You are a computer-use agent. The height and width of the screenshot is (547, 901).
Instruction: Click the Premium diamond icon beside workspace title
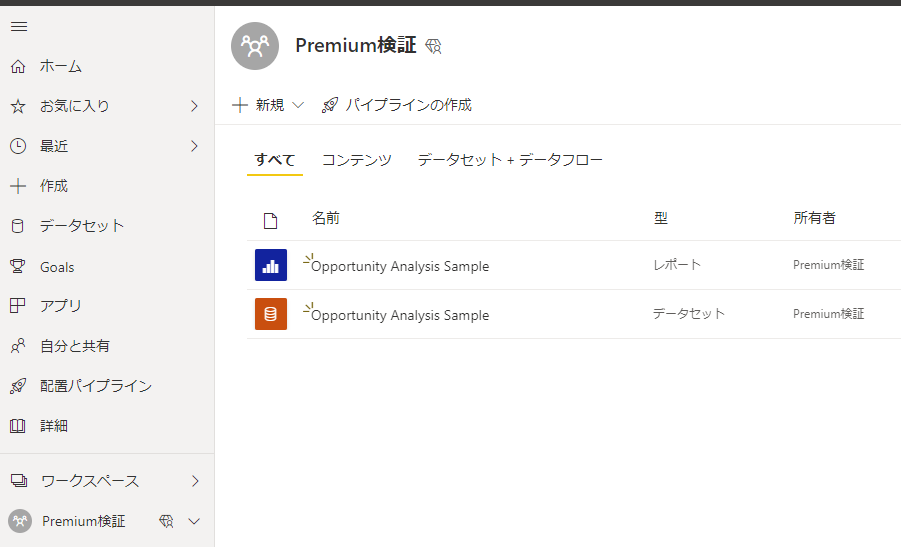tap(433, 46)
